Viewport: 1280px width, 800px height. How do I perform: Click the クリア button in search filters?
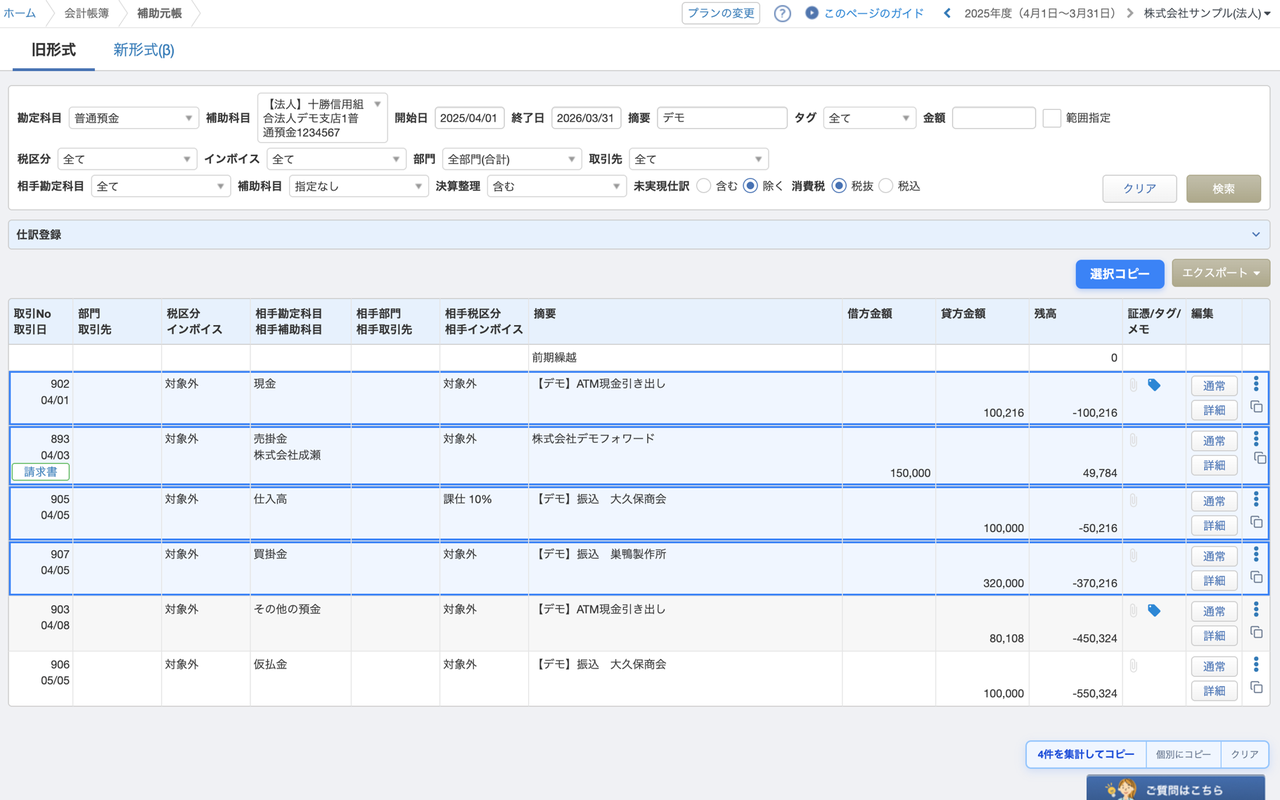point(1140,188)
